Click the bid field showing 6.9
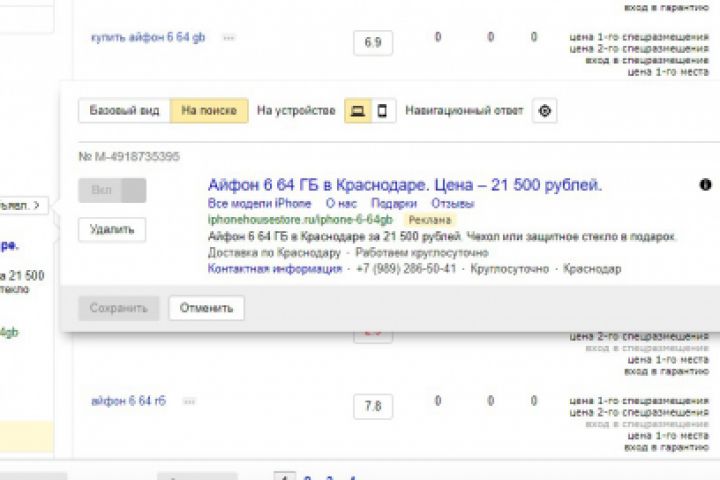Viewport: 720px width, 480px height. (x=373, y=42)
